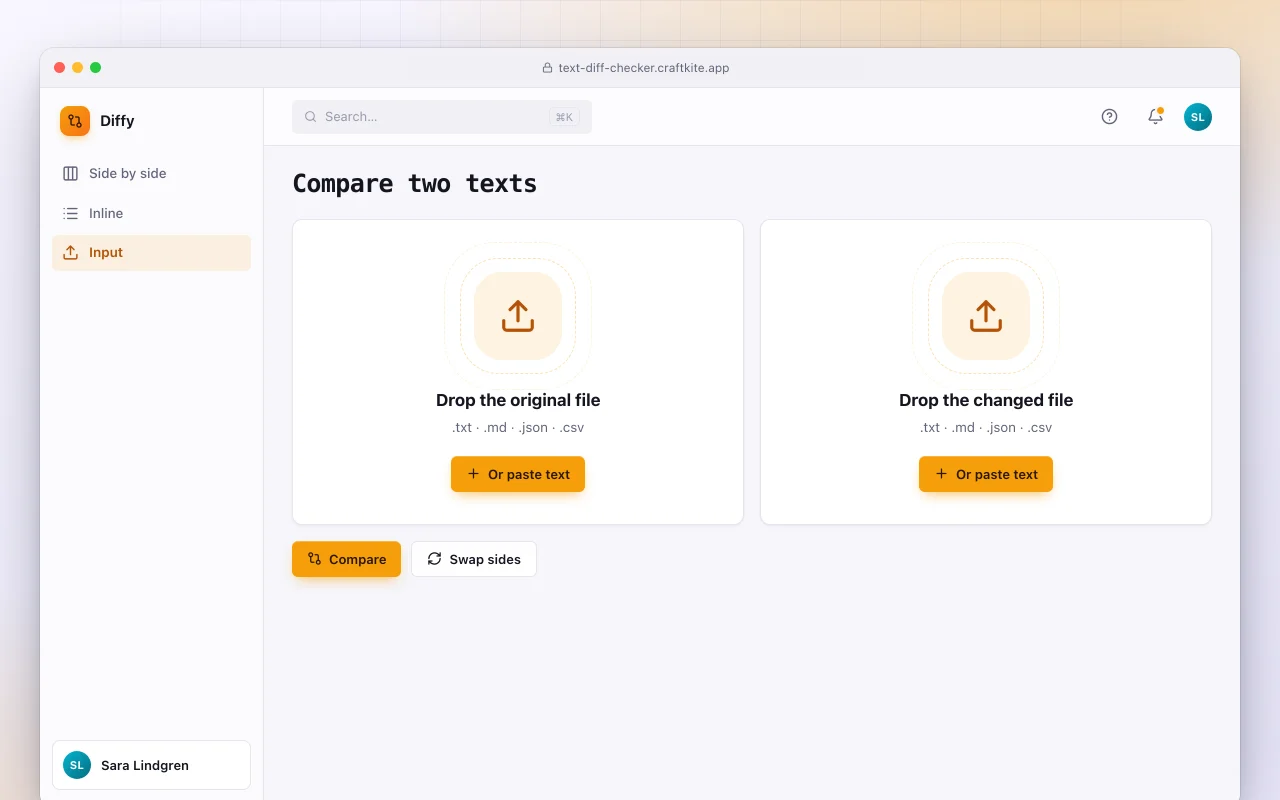Click the upload icon for original file
The height and width of the screenshot is (800, 1280).
click(518, 316)
